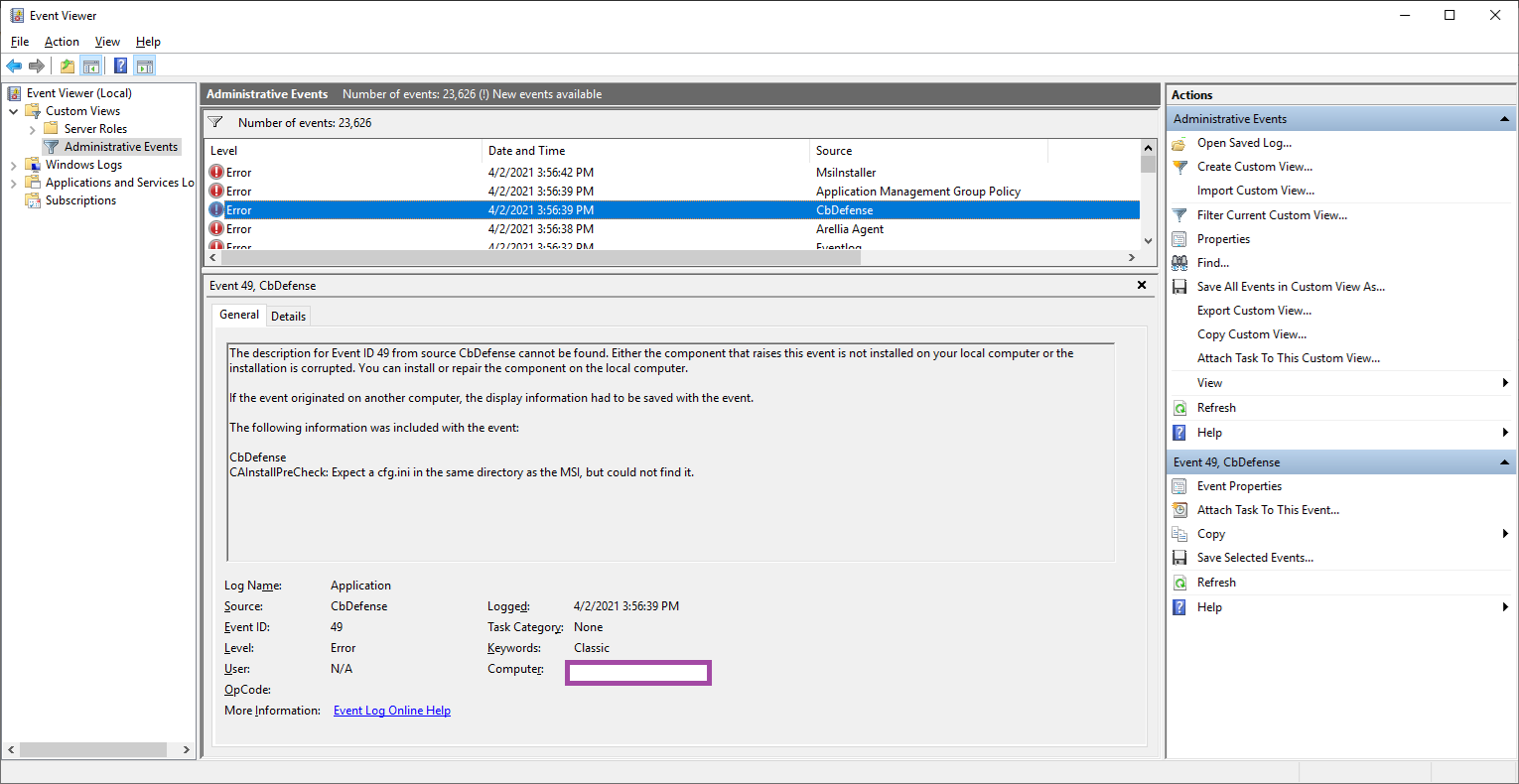Click Refresh icon under Administrative Events actions
This screenshot has height=784, width=1519.
[1179, 408]
